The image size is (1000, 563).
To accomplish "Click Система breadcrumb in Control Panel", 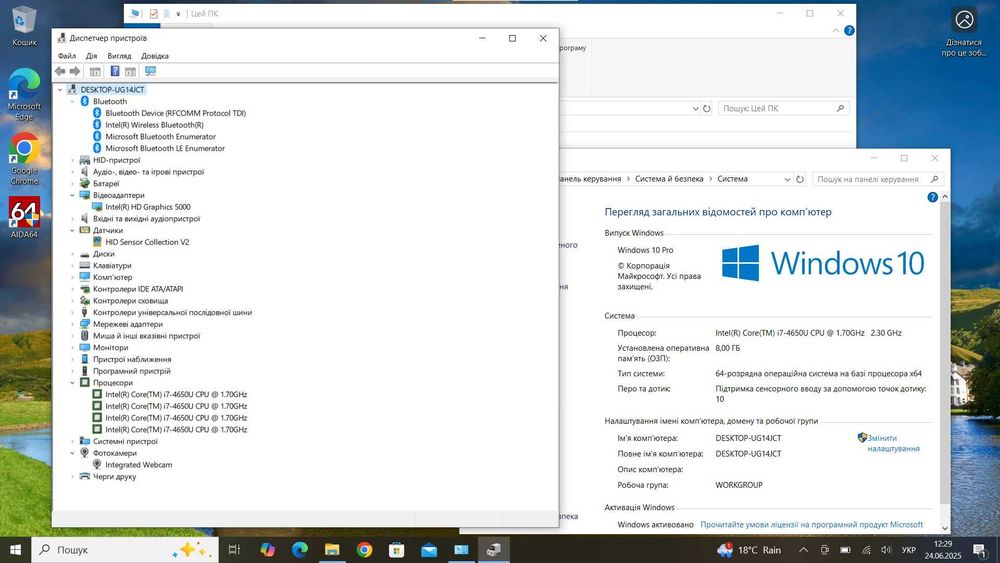I will 732,179.
